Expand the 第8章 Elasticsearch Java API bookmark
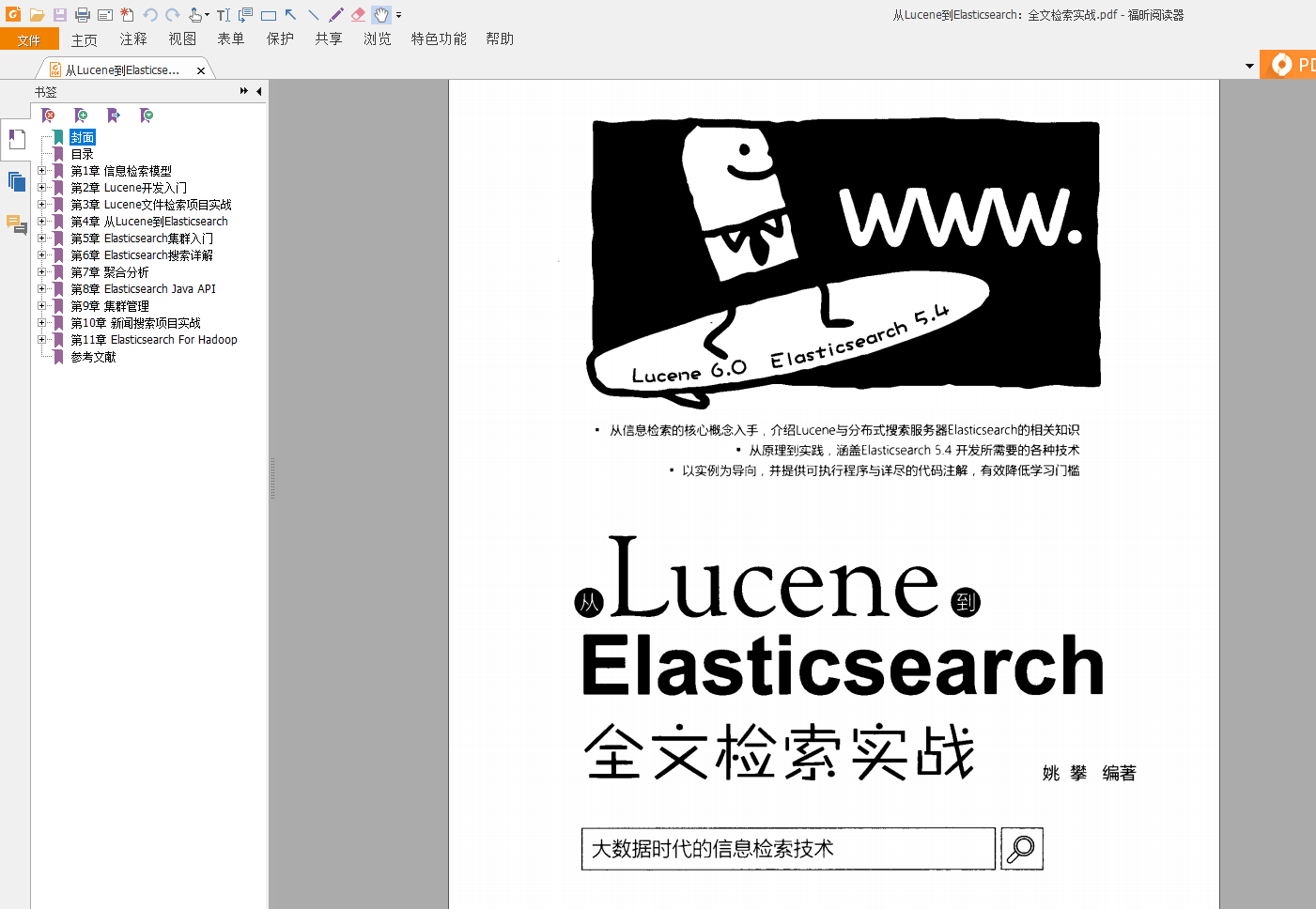The height and width of the screenshot is (909, 1316). pyautogui.click(x=41, y=289)
